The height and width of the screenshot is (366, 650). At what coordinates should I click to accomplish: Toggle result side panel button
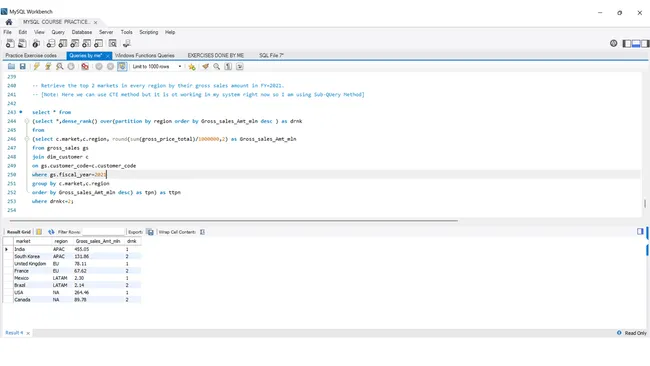640,231
